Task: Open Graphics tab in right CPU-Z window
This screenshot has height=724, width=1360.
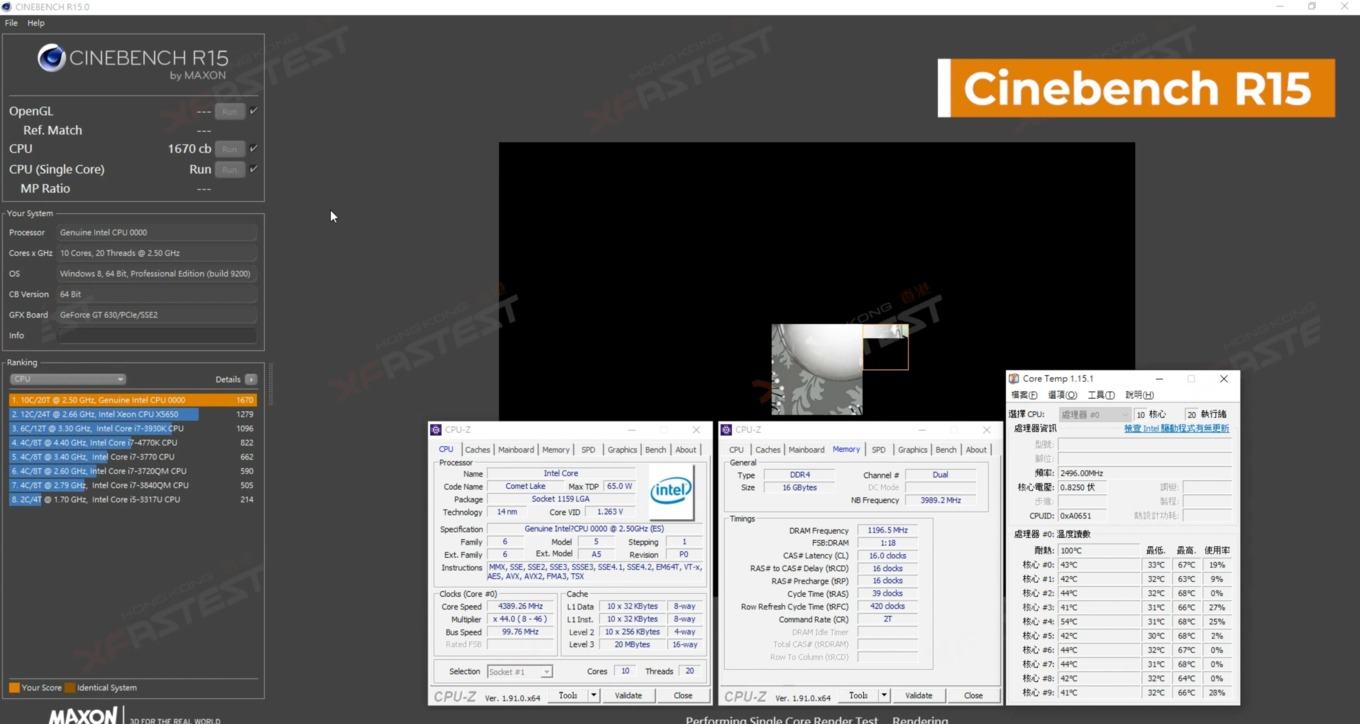Action: 912,450
